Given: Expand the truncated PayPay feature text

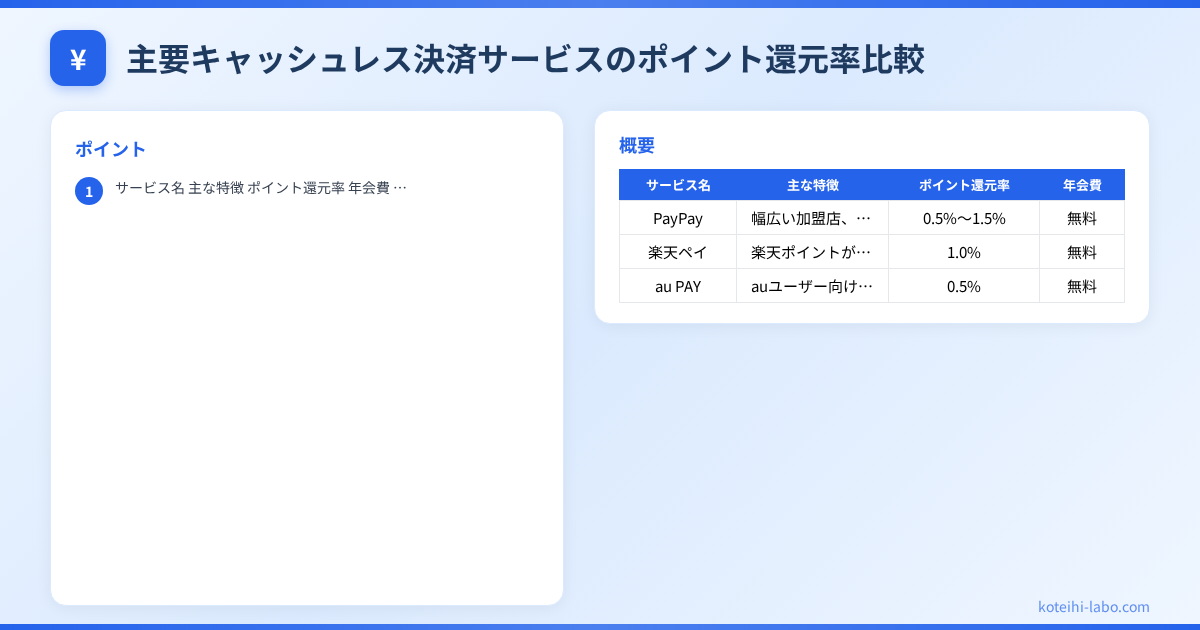Looking at the screenshot, I should (812, 218).
